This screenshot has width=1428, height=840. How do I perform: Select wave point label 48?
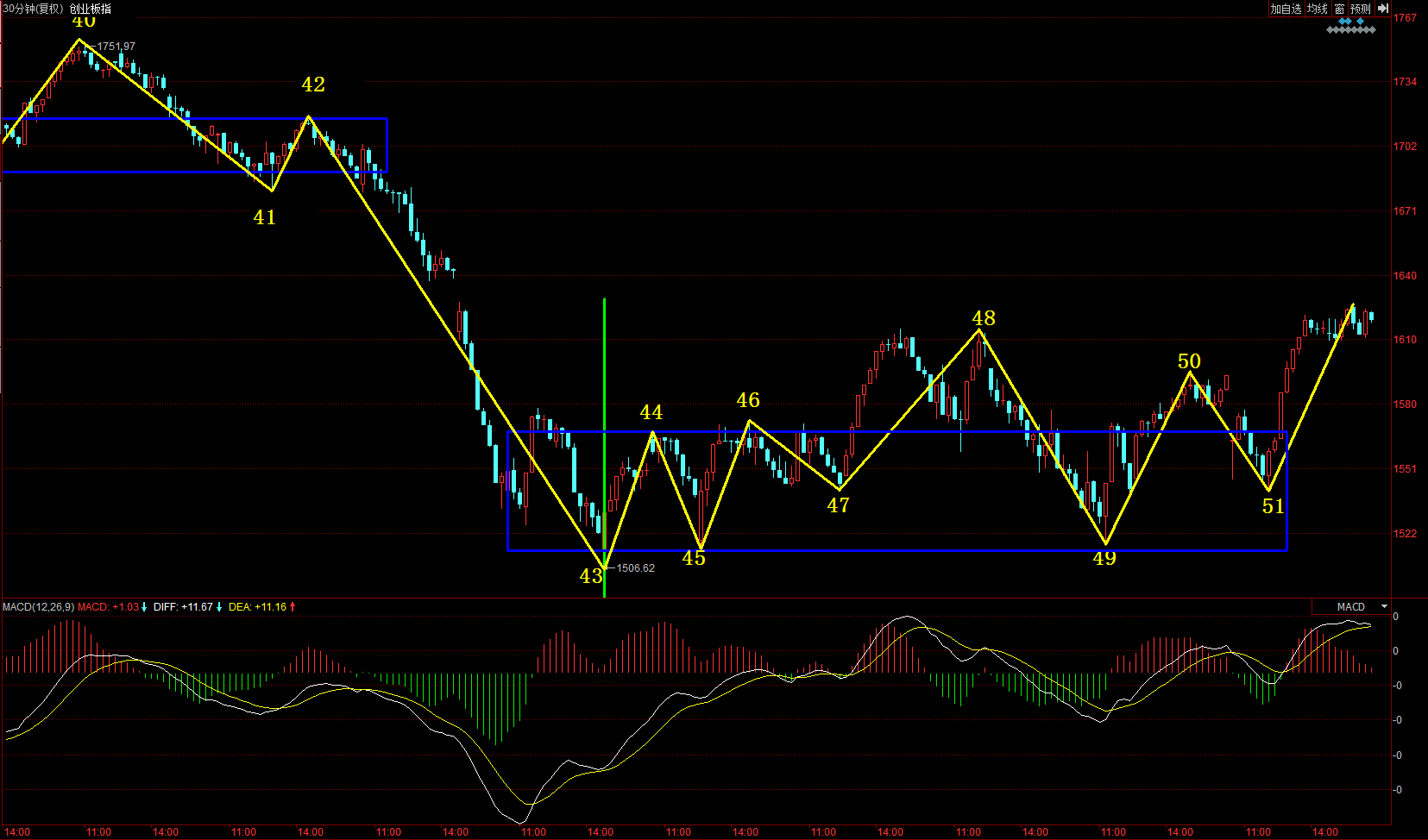tap(984, 318)
